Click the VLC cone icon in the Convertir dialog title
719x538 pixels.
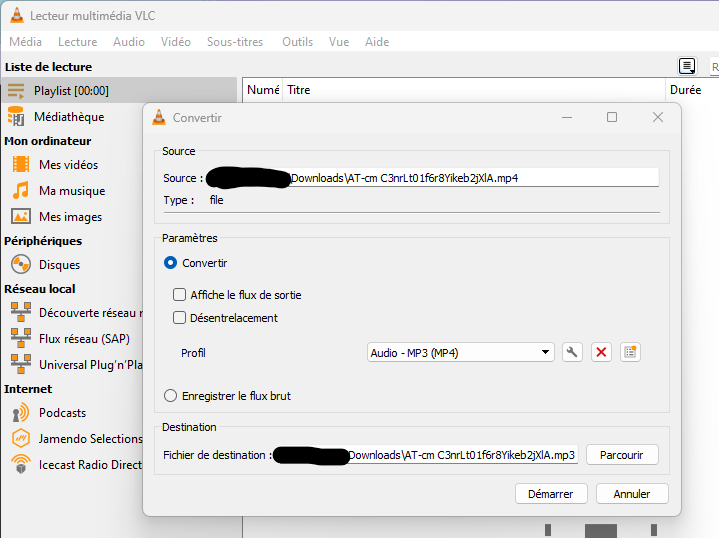pos(159,117)
